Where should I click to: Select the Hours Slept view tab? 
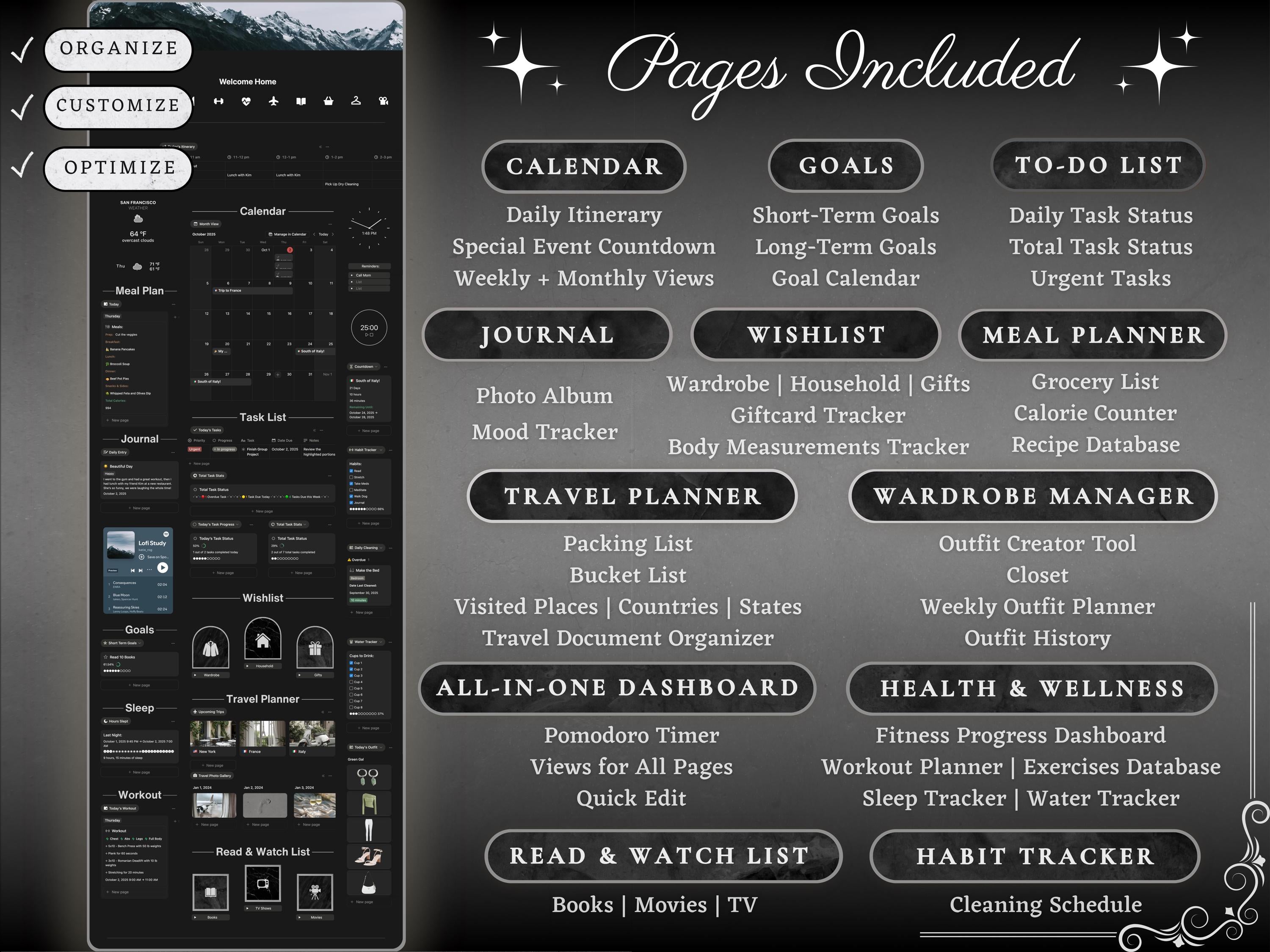point(116,721)
